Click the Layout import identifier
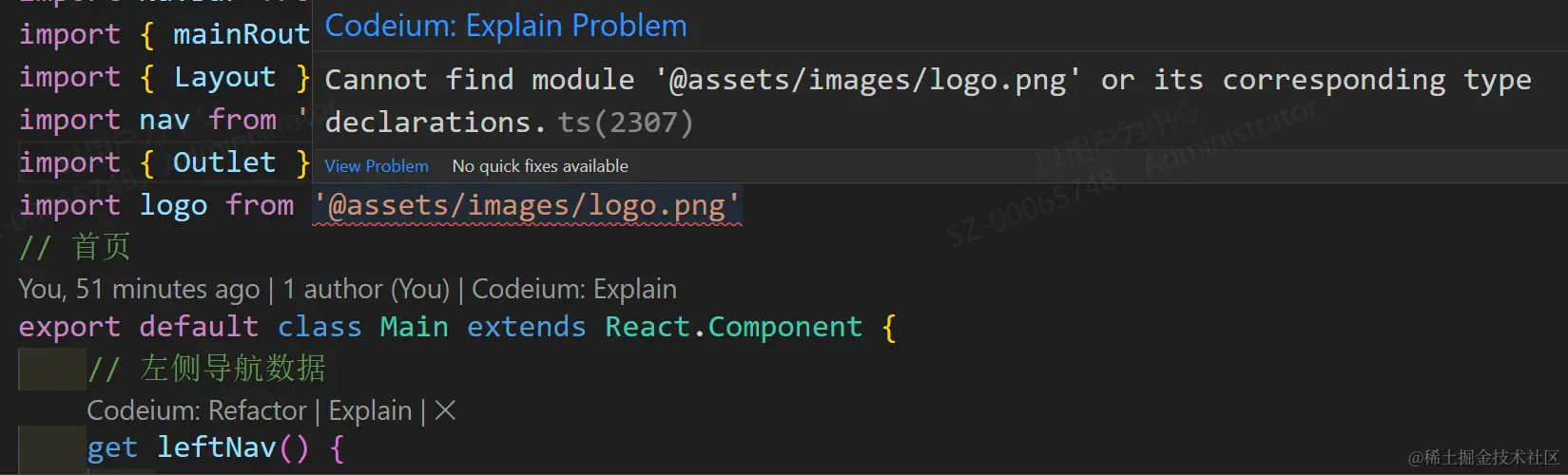The image size is (1568, 475). (x=224, y=77)
